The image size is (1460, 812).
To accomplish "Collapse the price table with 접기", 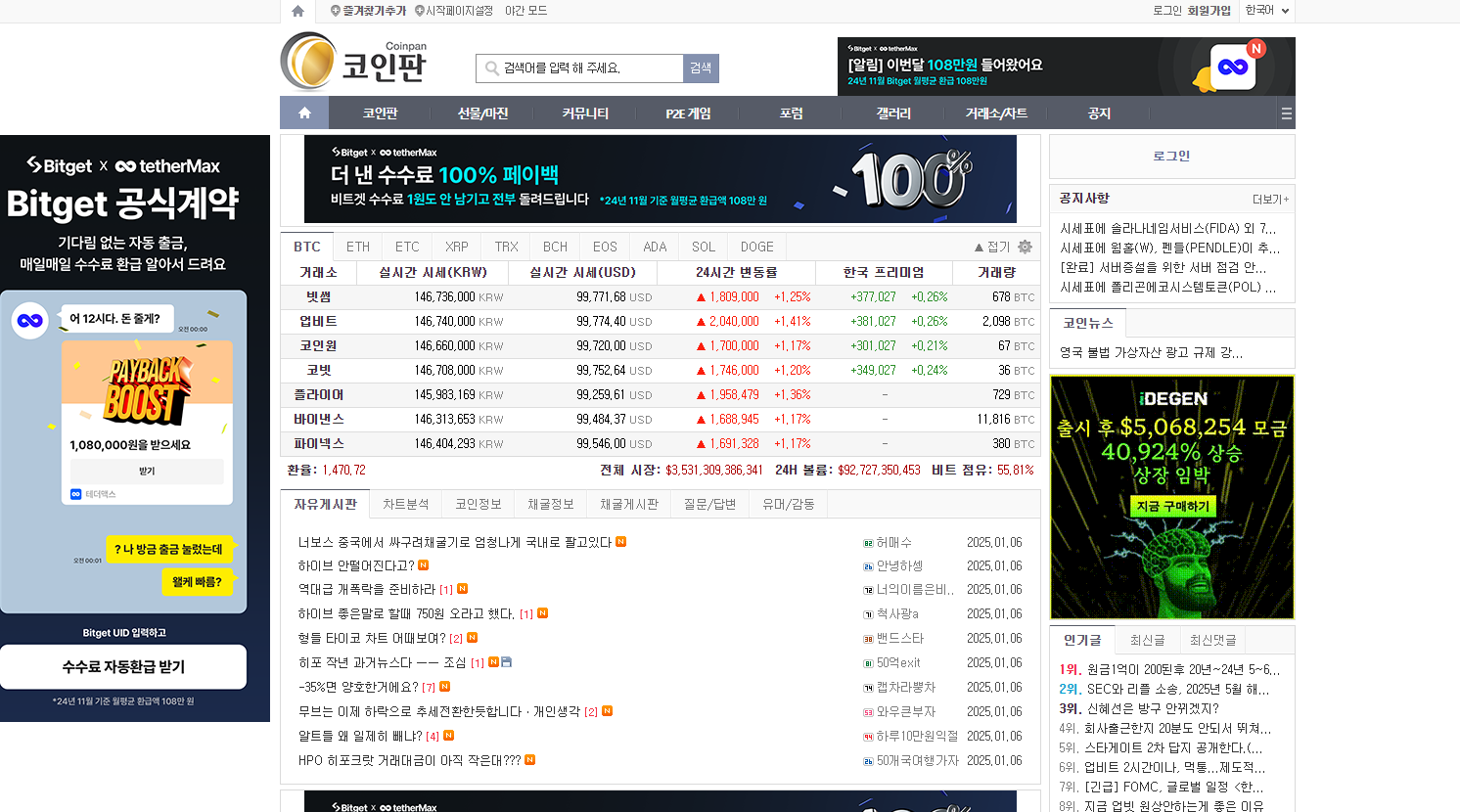I will (x=992, y=247).
